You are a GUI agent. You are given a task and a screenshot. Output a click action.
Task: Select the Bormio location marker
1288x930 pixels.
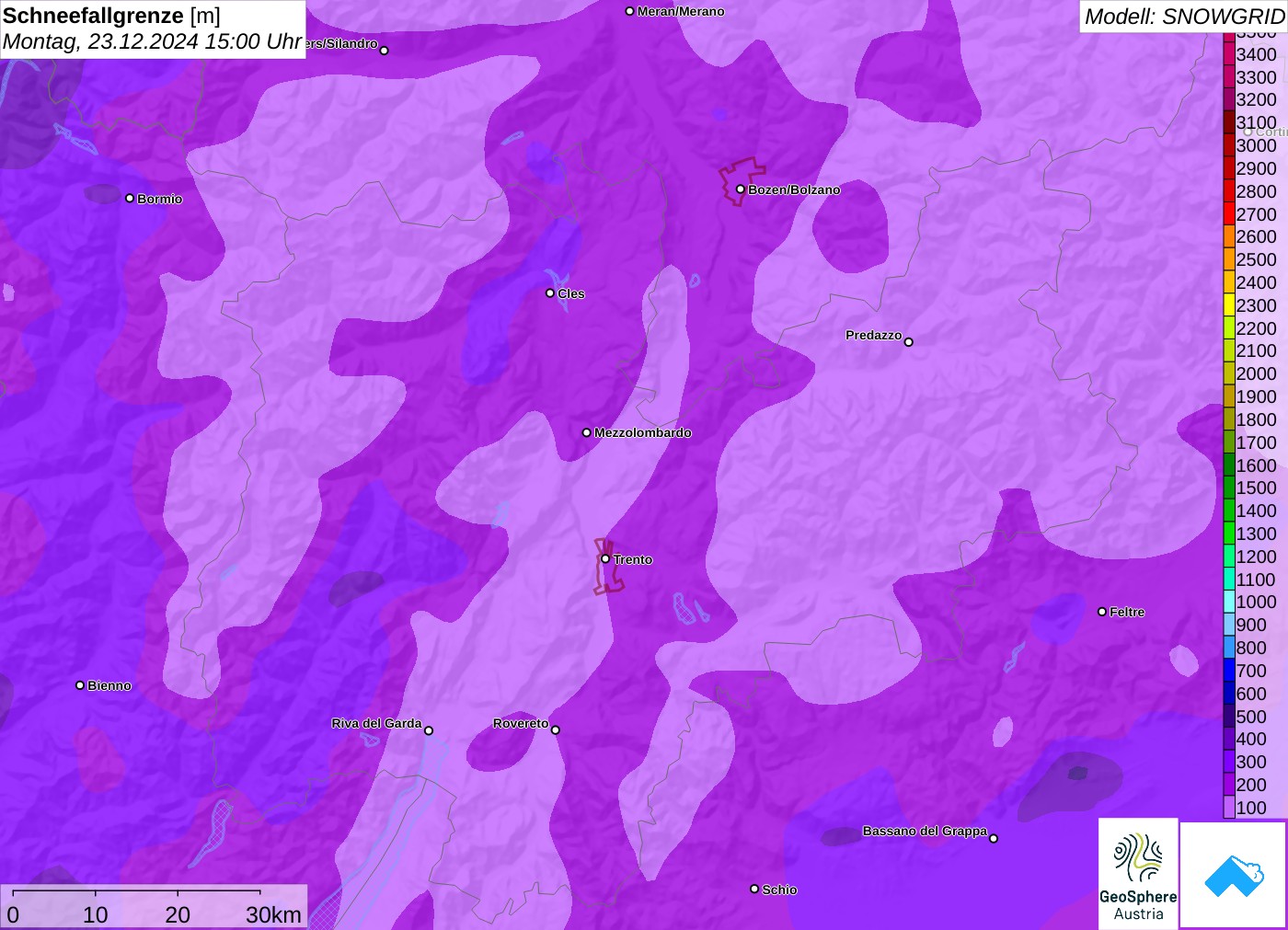pos(130,198)
